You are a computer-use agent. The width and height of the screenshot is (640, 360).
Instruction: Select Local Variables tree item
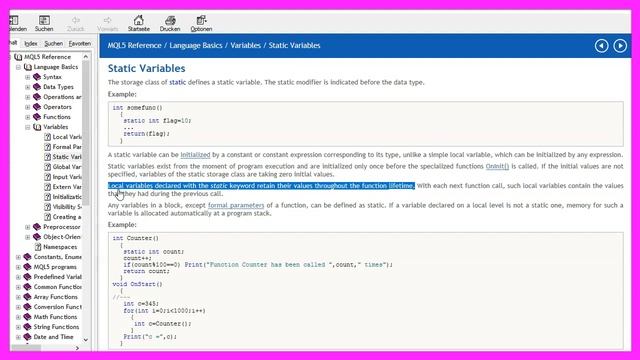click(67, 137)
